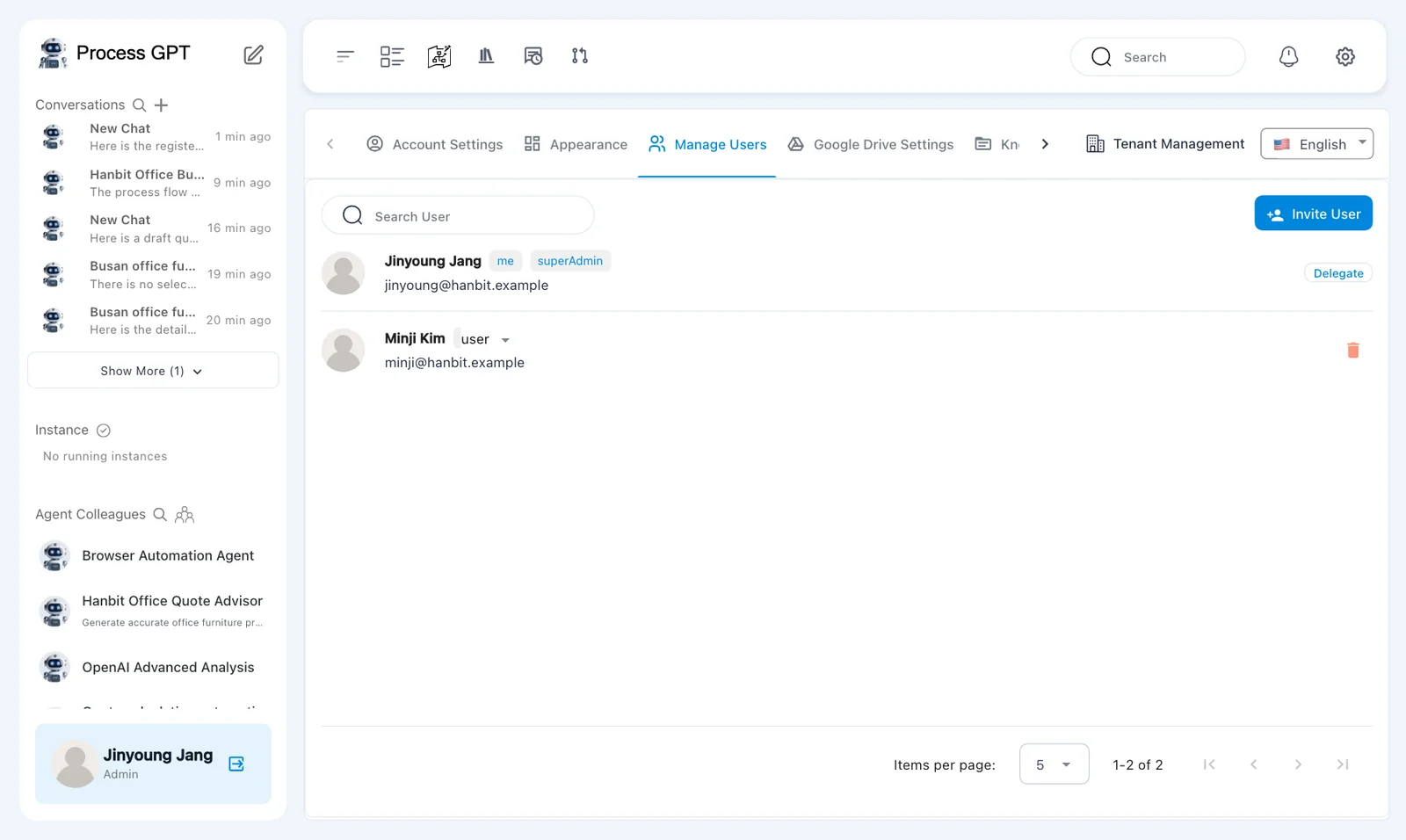Open Minji Kim's user role dropdown
The height and width of the screenshot is (840, 1406).
point(484,339)
